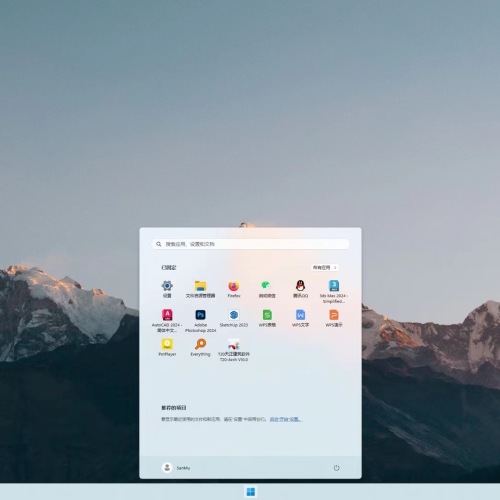Open the SanMu user account menu
500x500 pixels.
click(176, 468)
